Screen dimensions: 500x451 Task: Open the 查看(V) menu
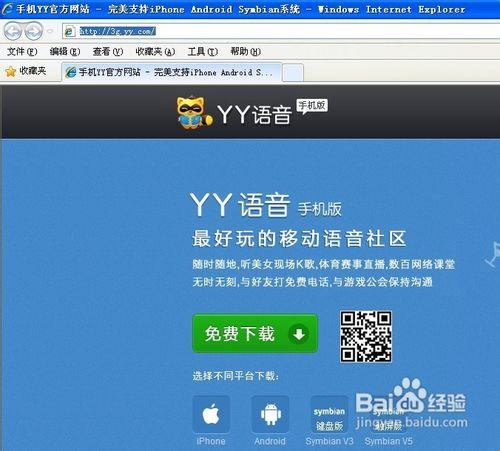pyautogui.click(x=108, y=52)
